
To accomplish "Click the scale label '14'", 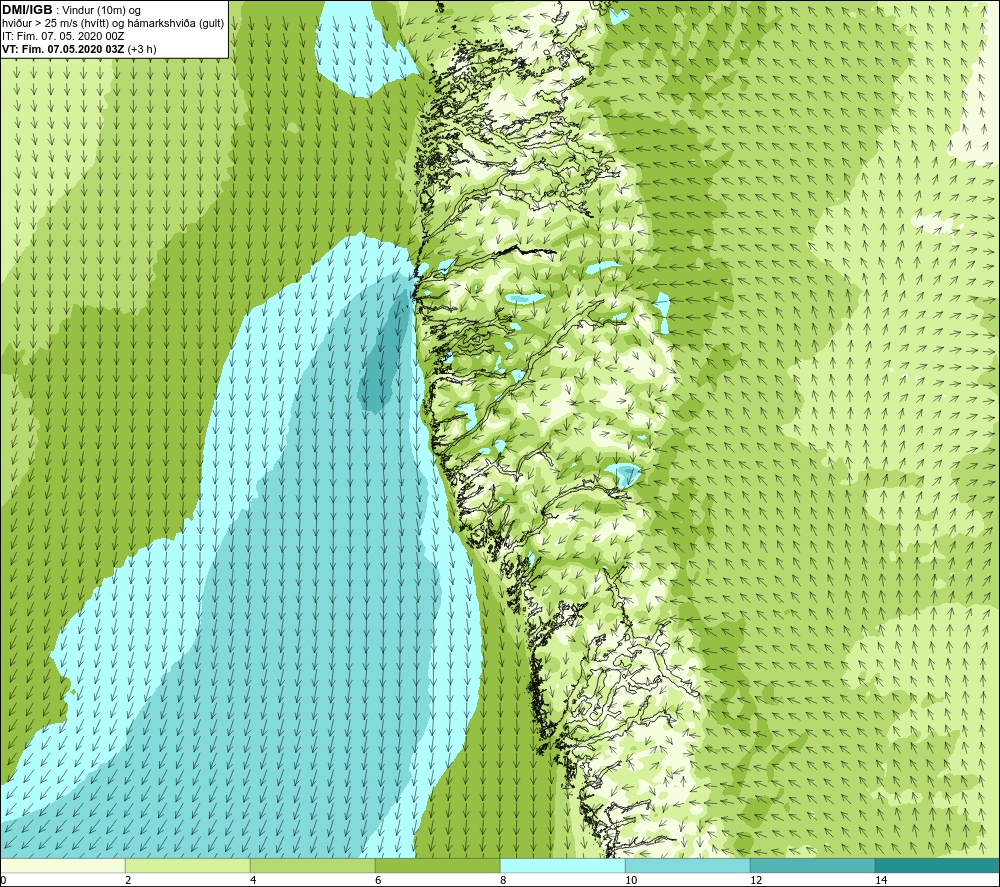I will click(881, 880).
